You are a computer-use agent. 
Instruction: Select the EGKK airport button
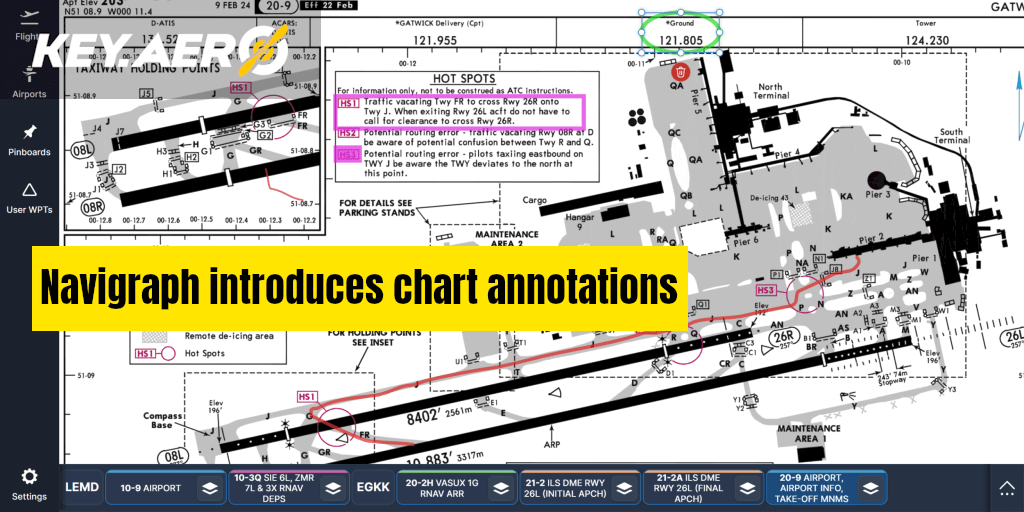373,487
